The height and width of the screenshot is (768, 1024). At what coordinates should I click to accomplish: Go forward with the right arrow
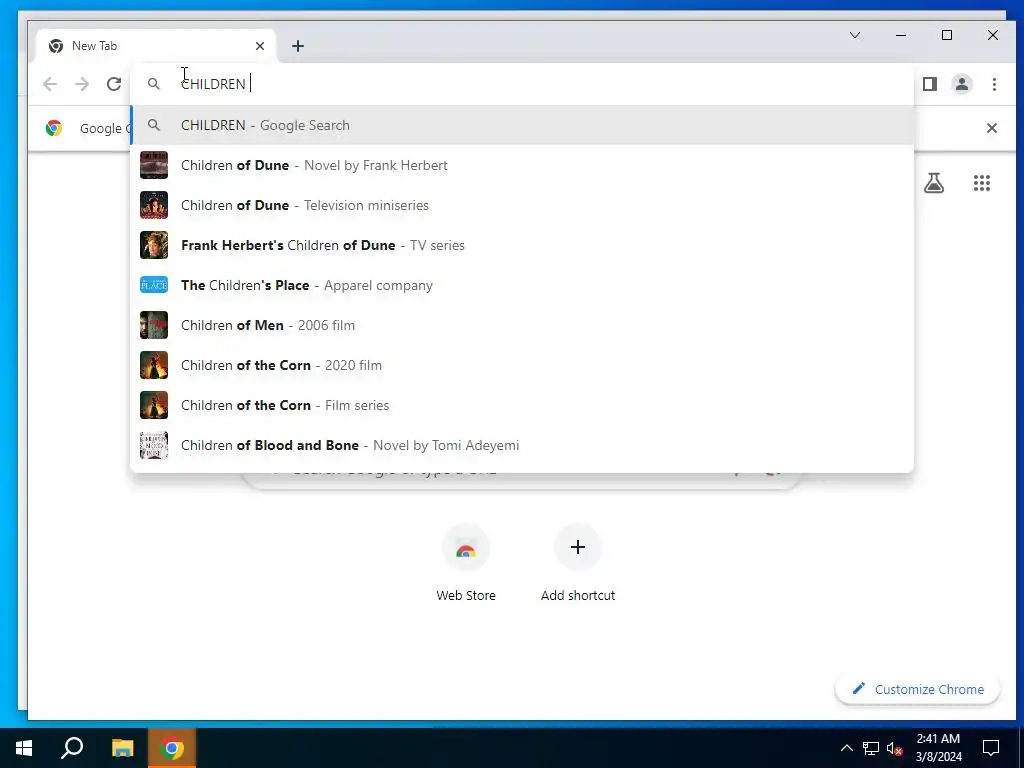(82, 84)
